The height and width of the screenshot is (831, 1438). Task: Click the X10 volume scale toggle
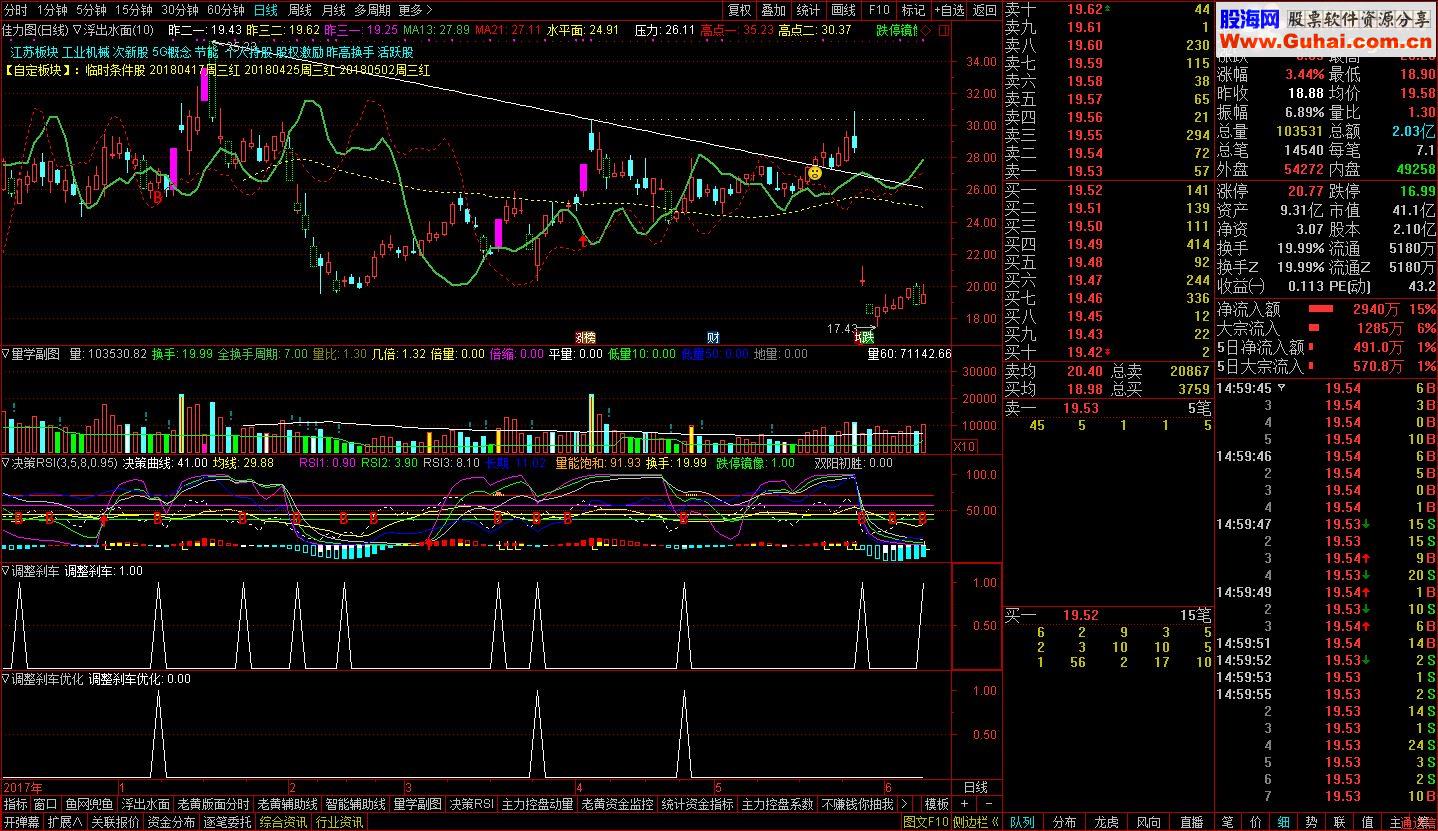click(965, 446)
